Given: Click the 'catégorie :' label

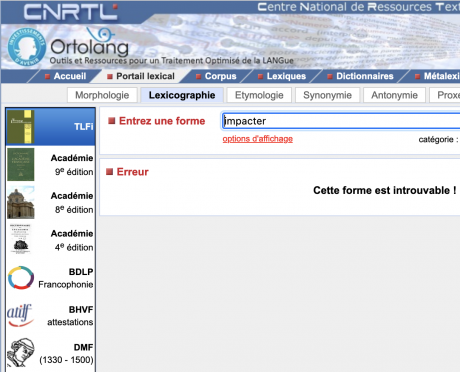Looking at the screenshot, I should tap(438, 140).
